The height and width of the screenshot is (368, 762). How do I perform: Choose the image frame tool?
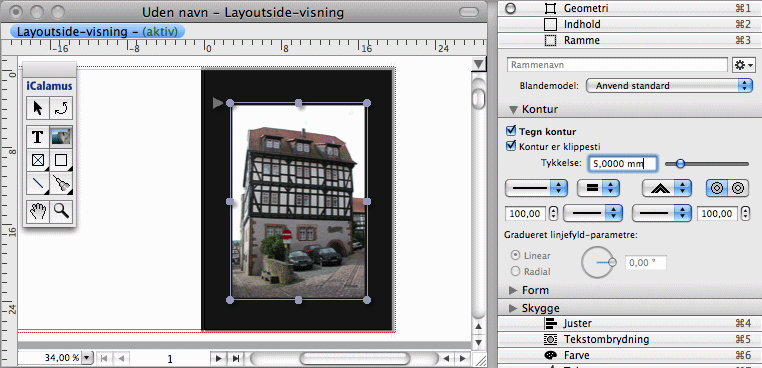point(62,137)
